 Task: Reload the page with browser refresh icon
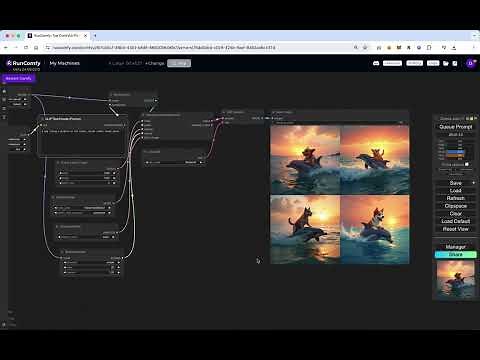coord(26,48)
